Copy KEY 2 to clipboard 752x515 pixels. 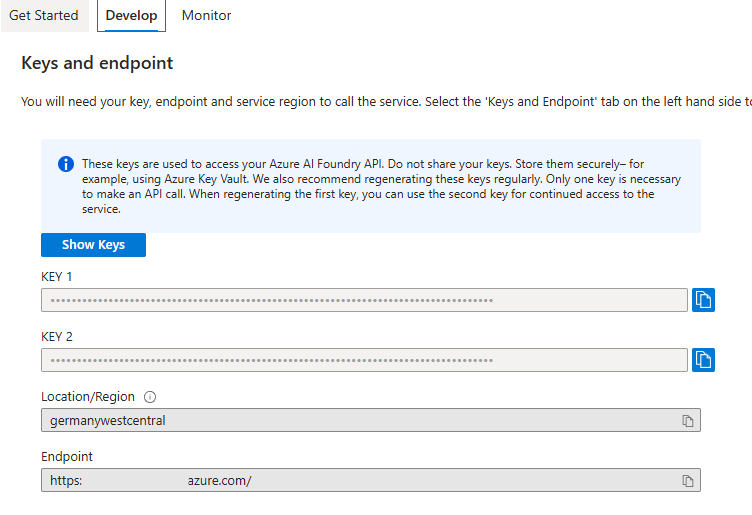(x=703, y=360)
